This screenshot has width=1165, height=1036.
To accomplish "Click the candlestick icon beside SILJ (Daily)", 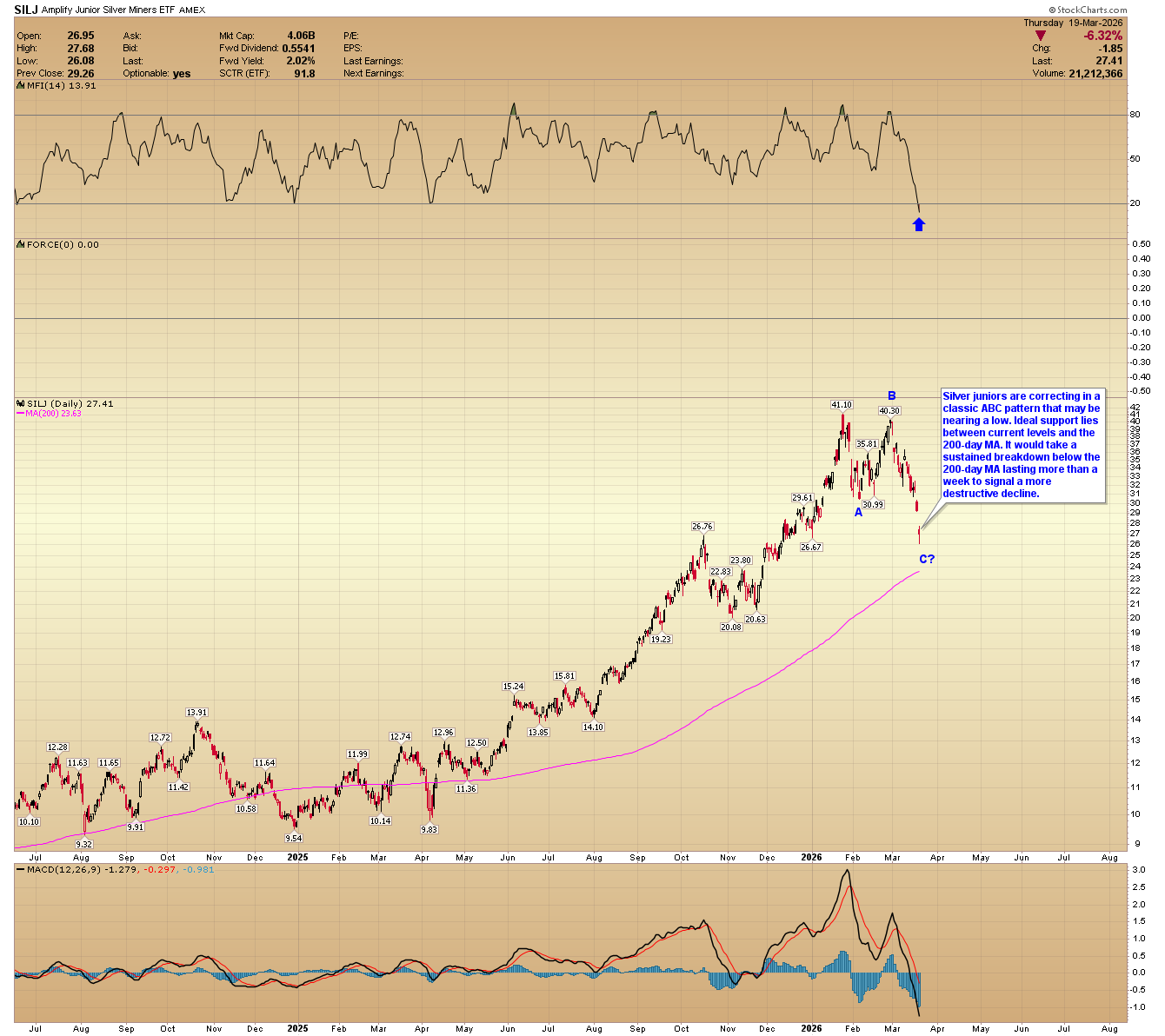I will [x=21, y=403].
